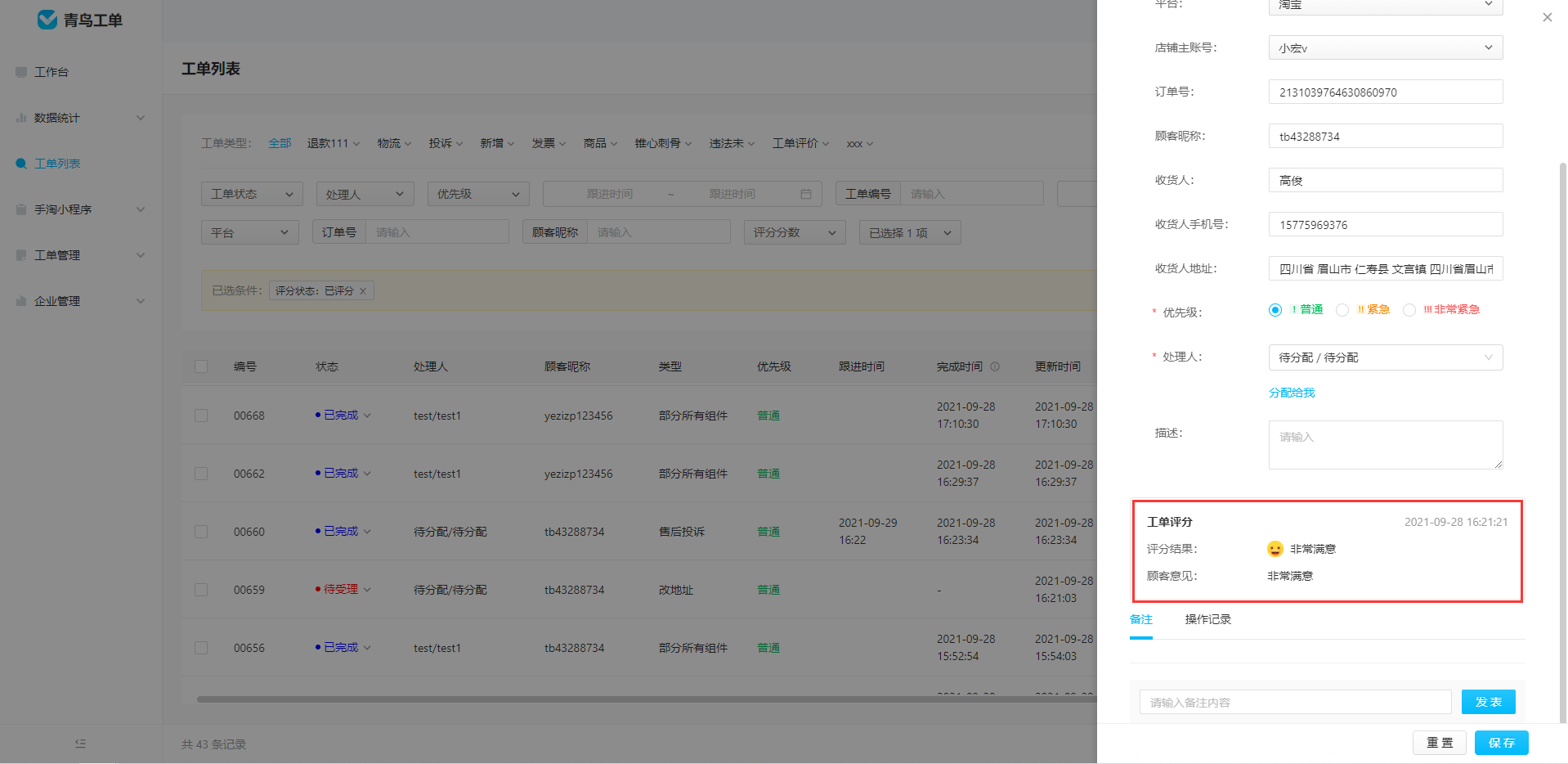
Task: Click the 顾客昵称 filter input
Action: coord(659,232)
